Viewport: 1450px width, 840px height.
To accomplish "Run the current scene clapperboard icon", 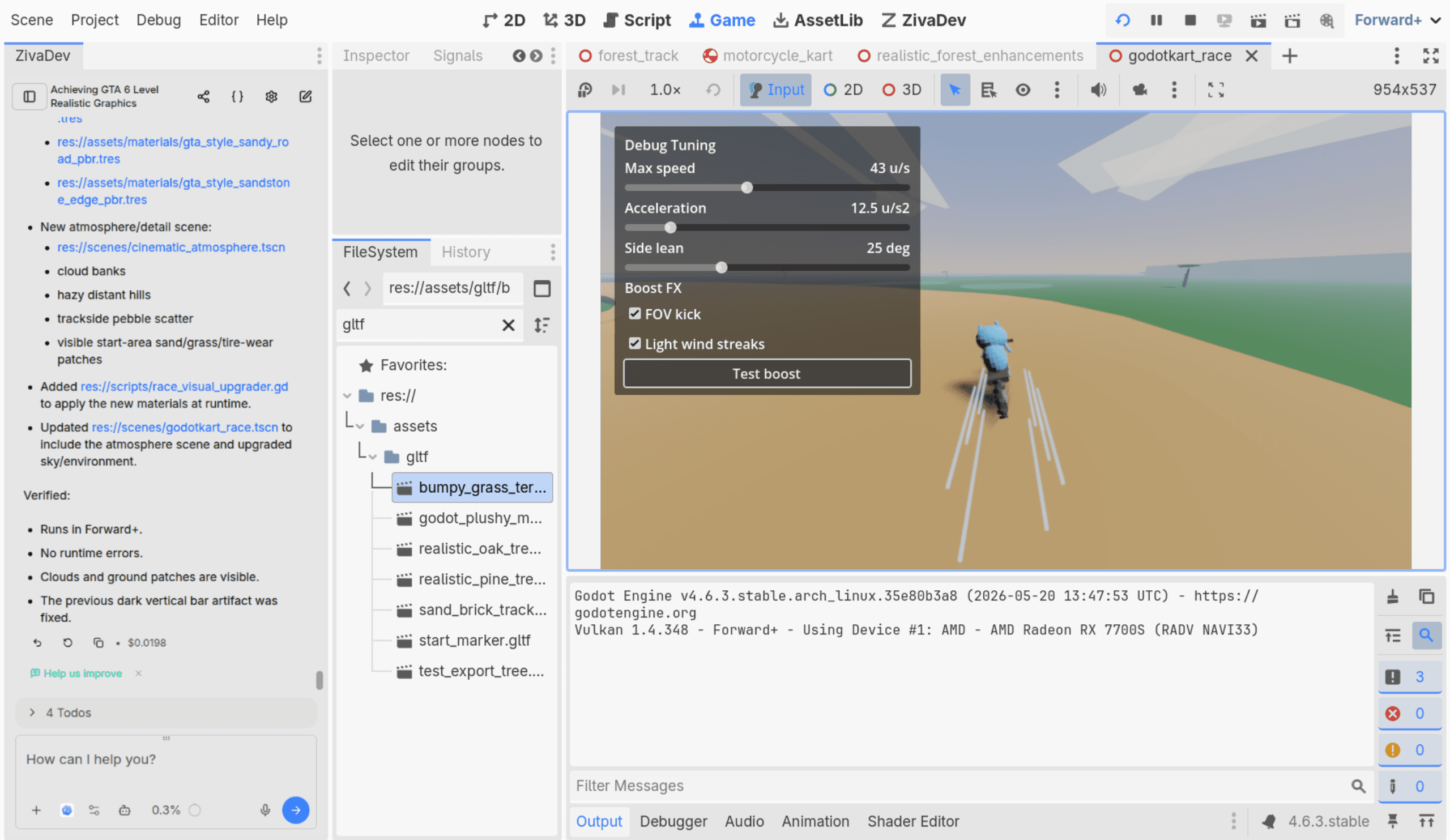I will [x=1258, y=21].
